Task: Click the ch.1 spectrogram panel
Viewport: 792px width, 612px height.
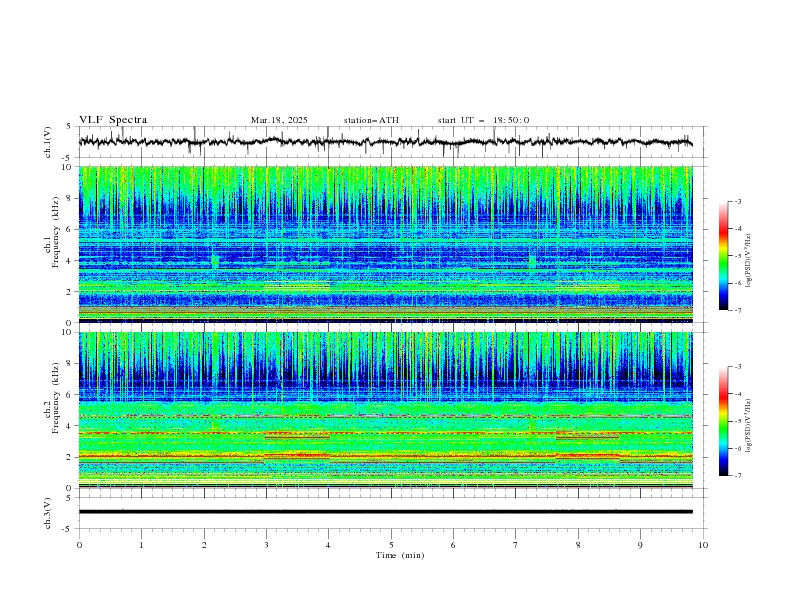Action: tap(386, 244)
